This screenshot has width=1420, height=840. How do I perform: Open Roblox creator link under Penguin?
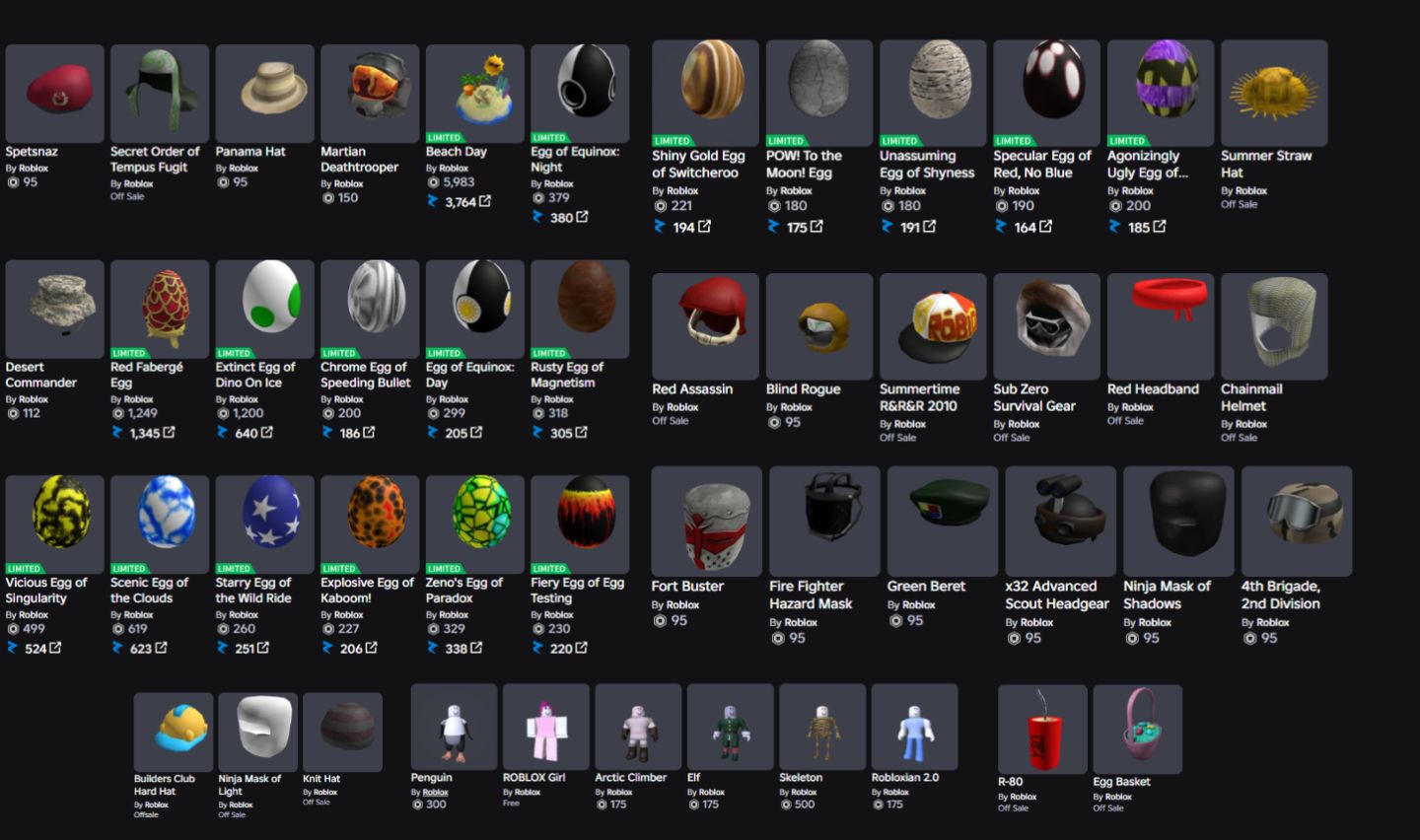pos(436,793)
